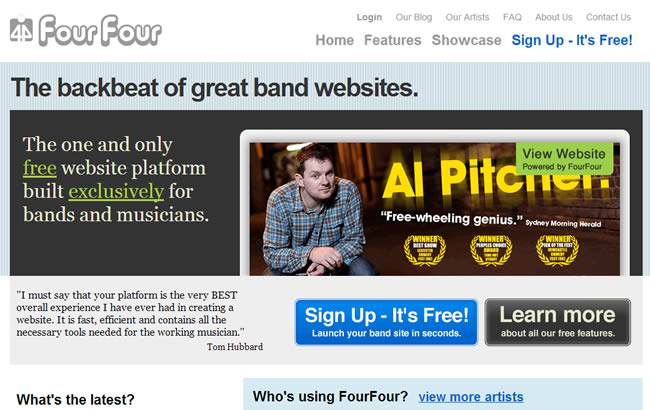Click the Winner Best Show laurel badge

coord(424,250)
